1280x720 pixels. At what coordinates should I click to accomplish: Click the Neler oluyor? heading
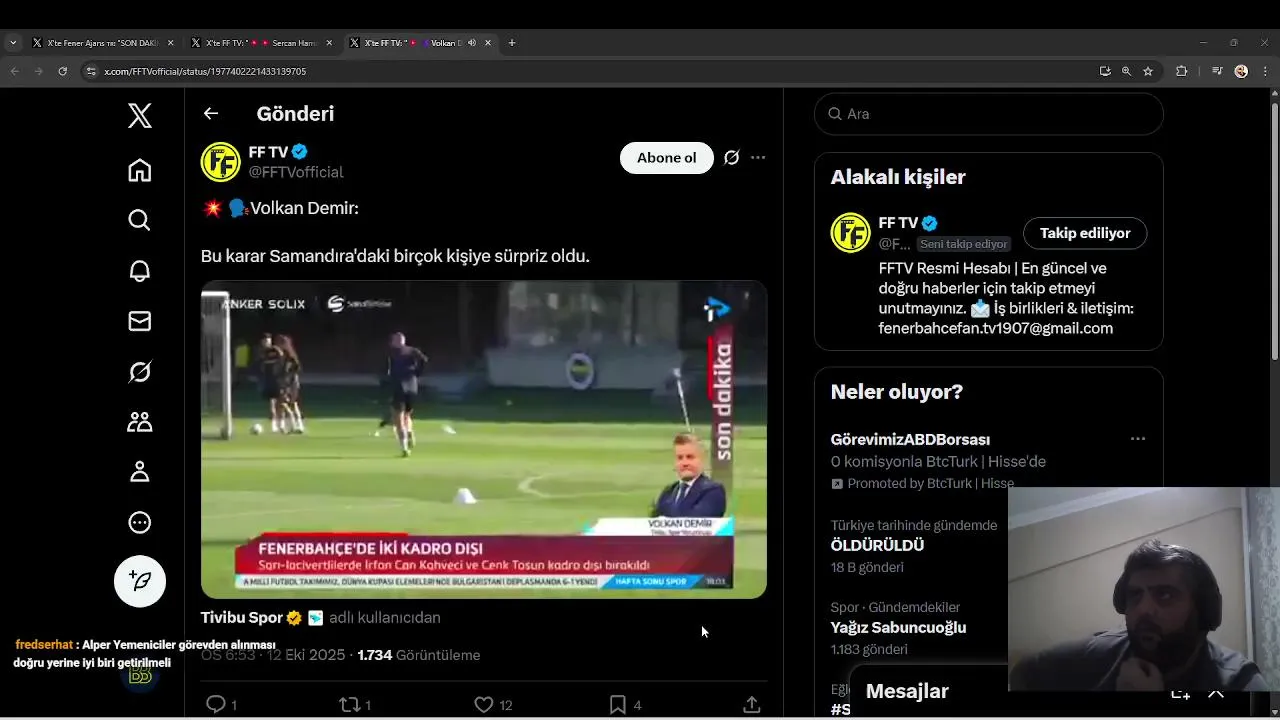tap(897, 392)
